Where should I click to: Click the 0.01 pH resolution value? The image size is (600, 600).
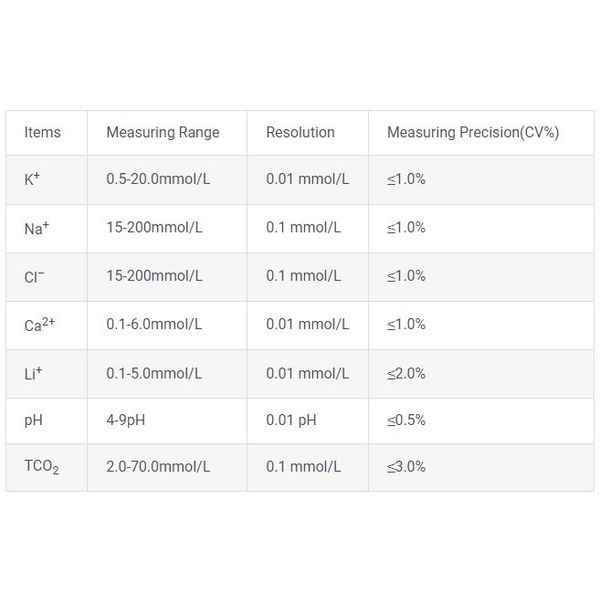(x=291, y=420)
